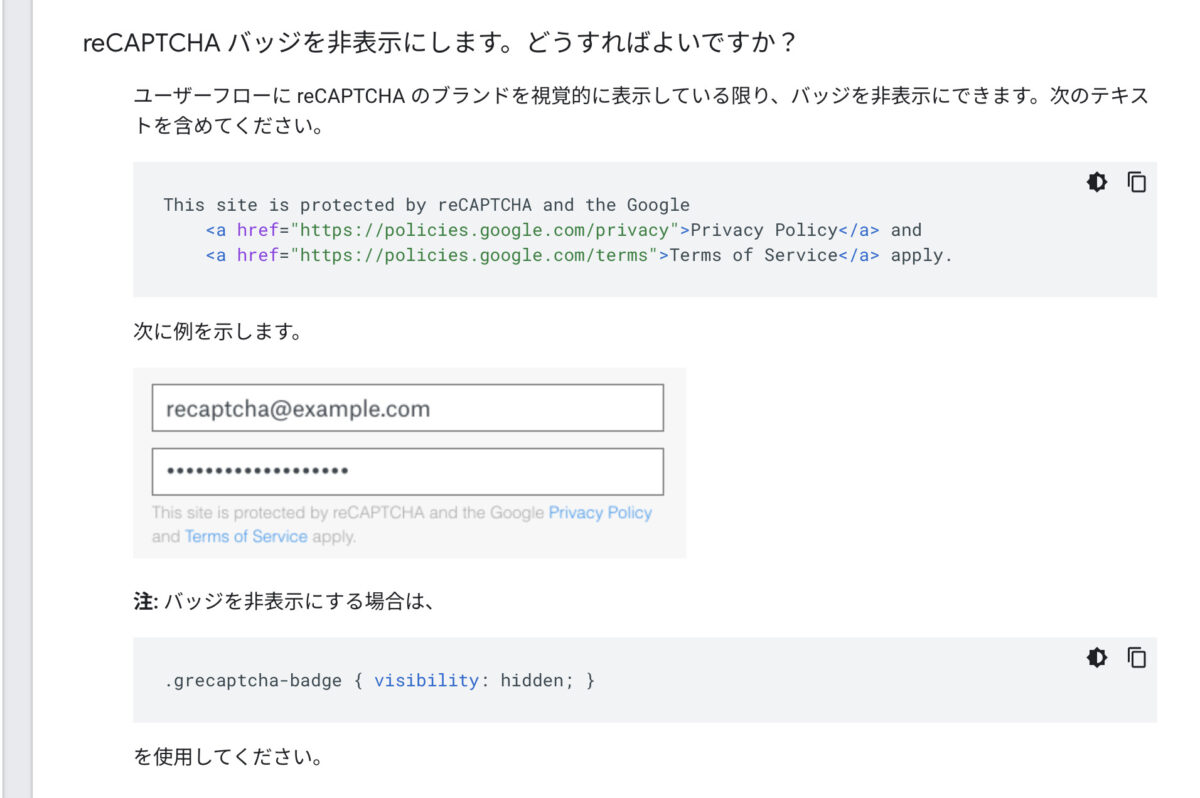The width and height of the screenshot is (1200, 798).
Task: Click the blue Privacy Policy link in the example image
Action: click(x=600, y=513)
